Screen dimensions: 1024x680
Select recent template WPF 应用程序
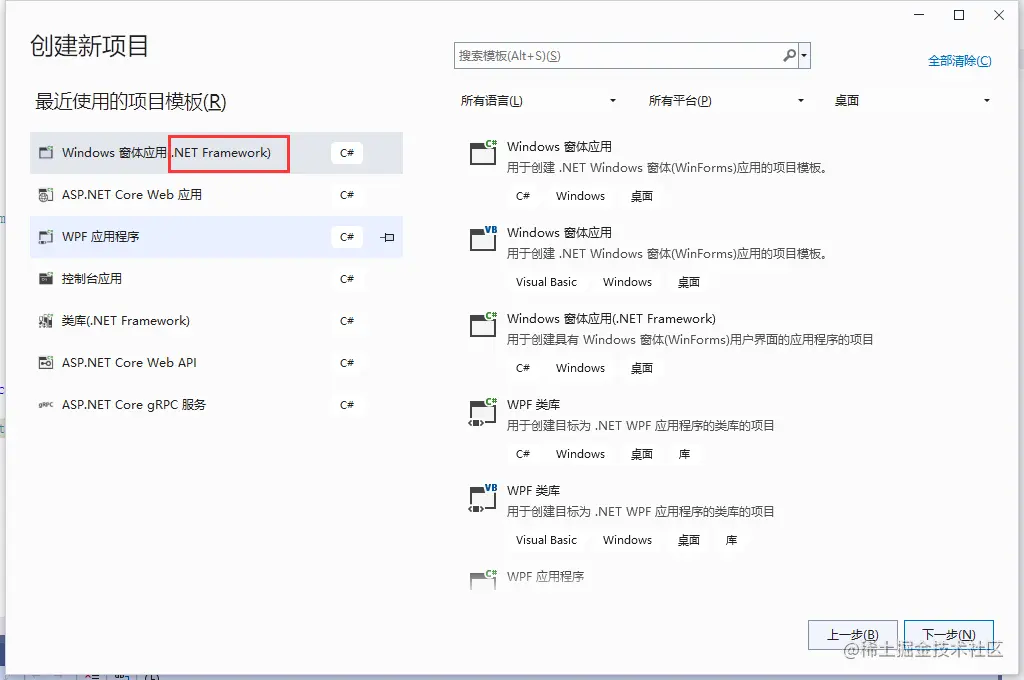tap(216, 236)
